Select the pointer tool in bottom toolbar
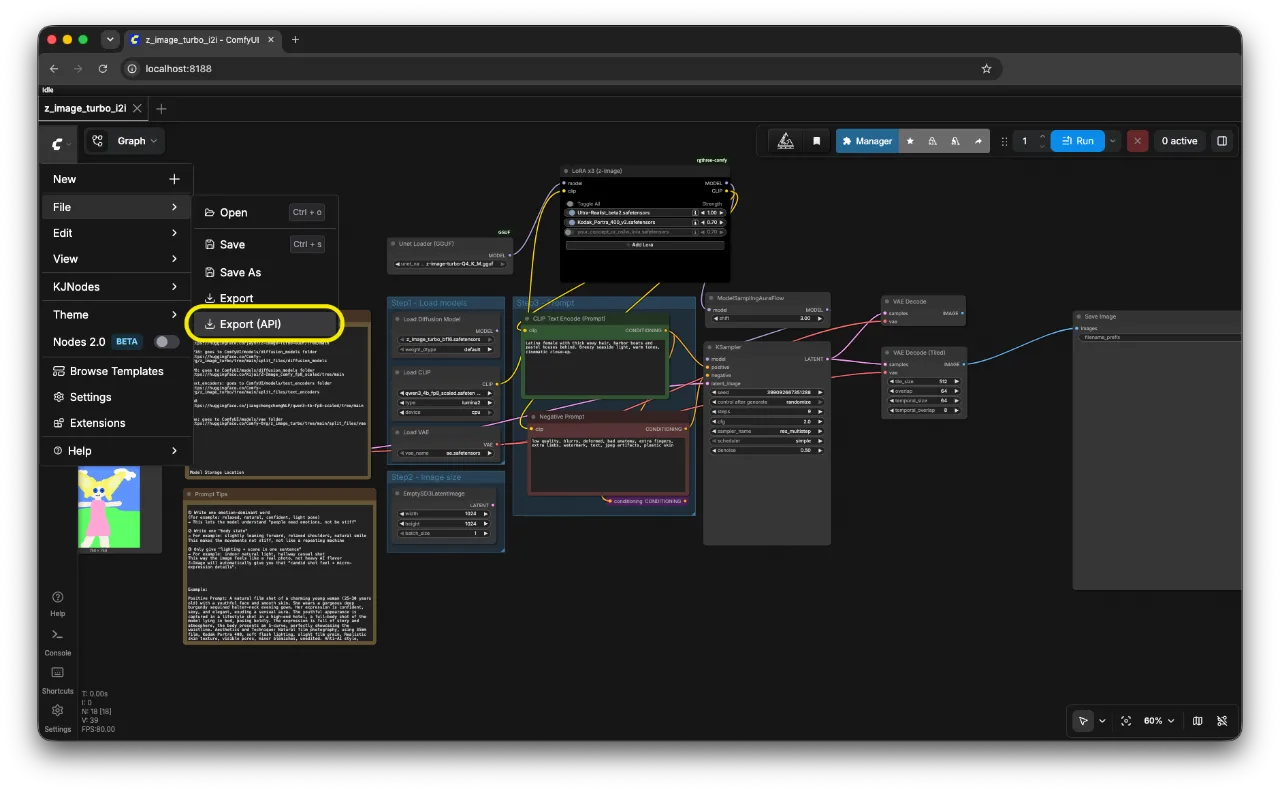1280x791 pixels. pyautogui.click(x=1082, y=721)
